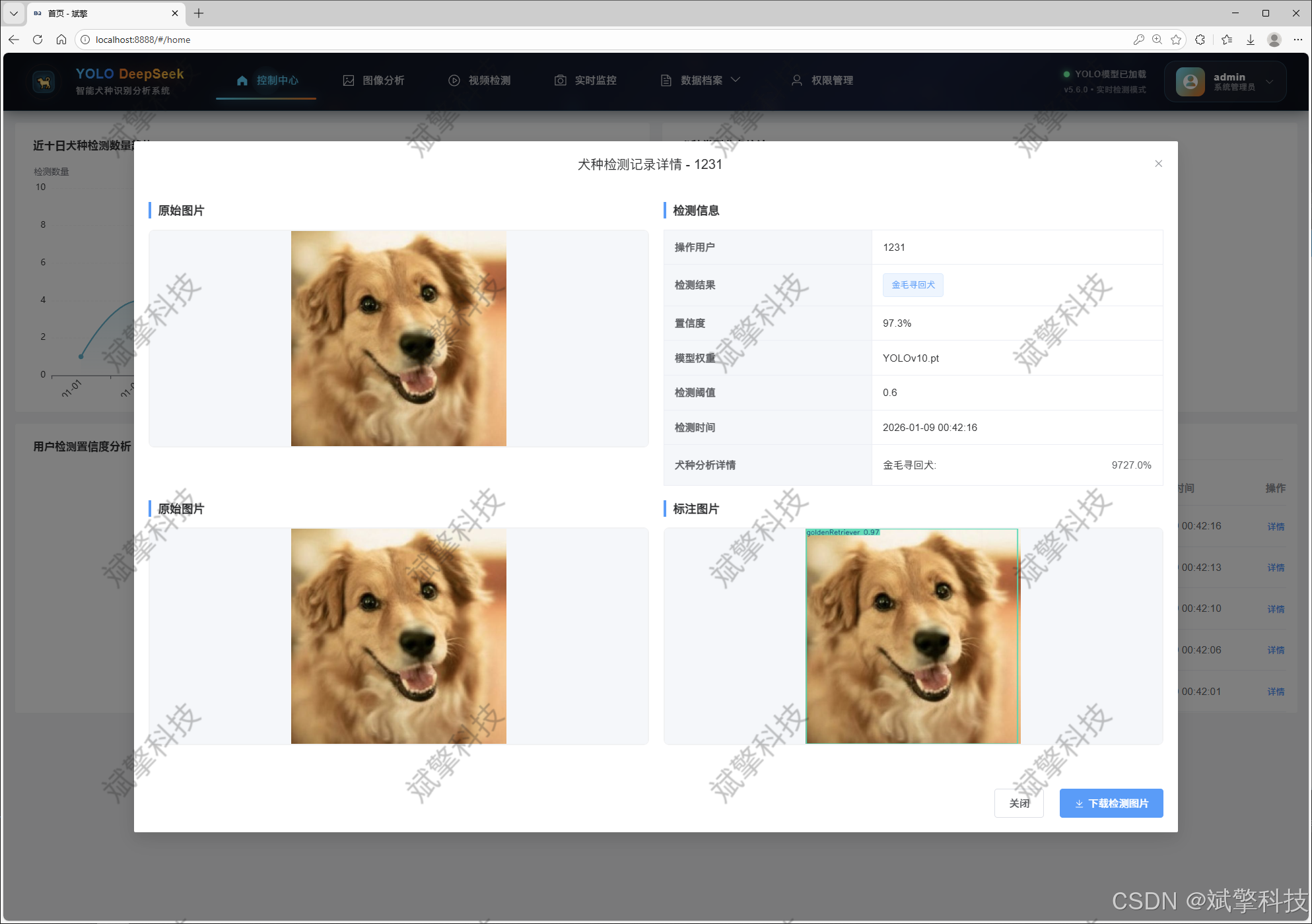Switch to the 图像分析 tab
Screen dimensions: 1312x924
374,81
